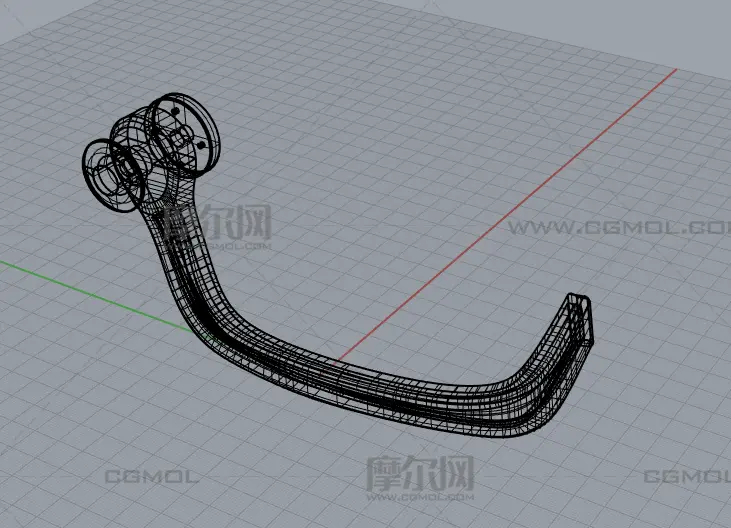Select the upturned tip of the lever

pyautogui.click(x=580, y=318)
